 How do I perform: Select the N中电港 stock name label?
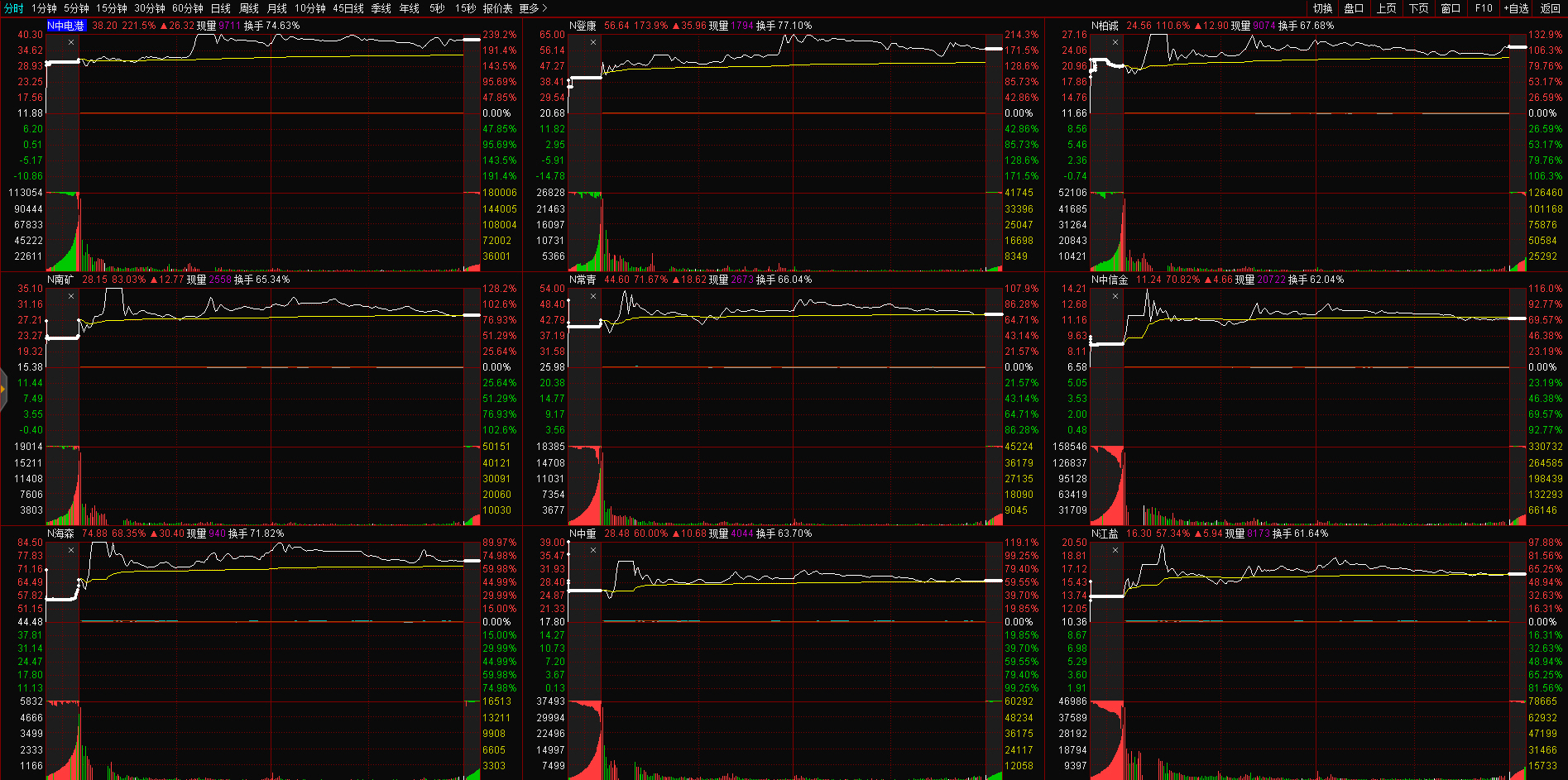tap(66, 26)
